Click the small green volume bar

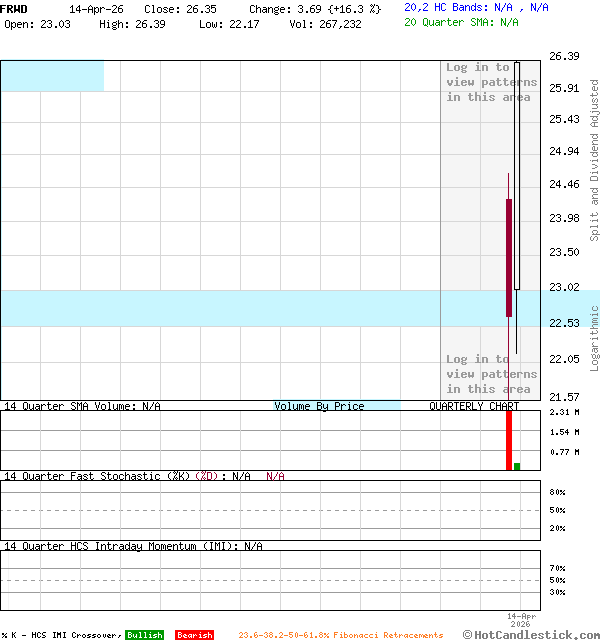tap(517, 466)
